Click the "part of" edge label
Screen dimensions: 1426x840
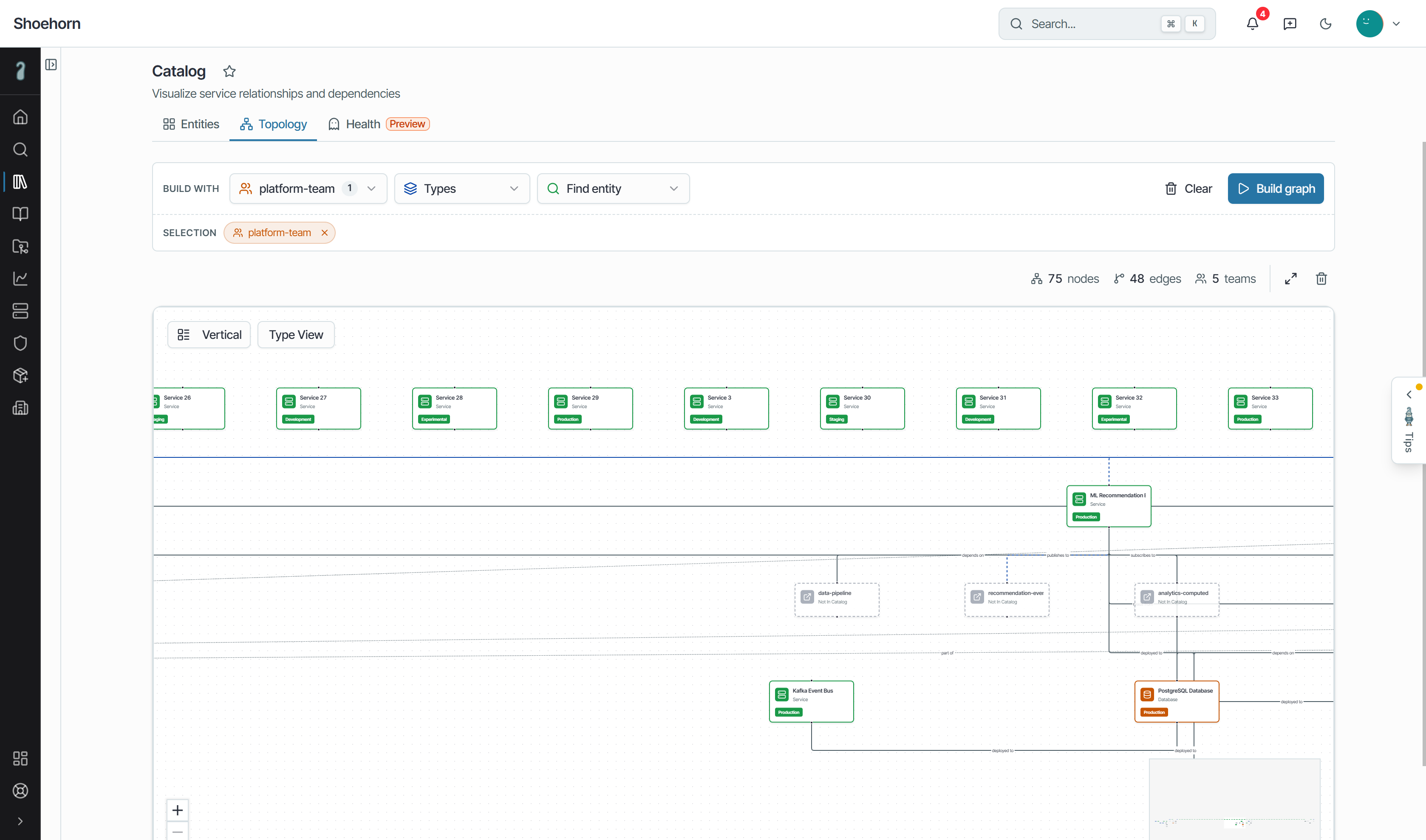pyautogui.click(x=948, y=653)
